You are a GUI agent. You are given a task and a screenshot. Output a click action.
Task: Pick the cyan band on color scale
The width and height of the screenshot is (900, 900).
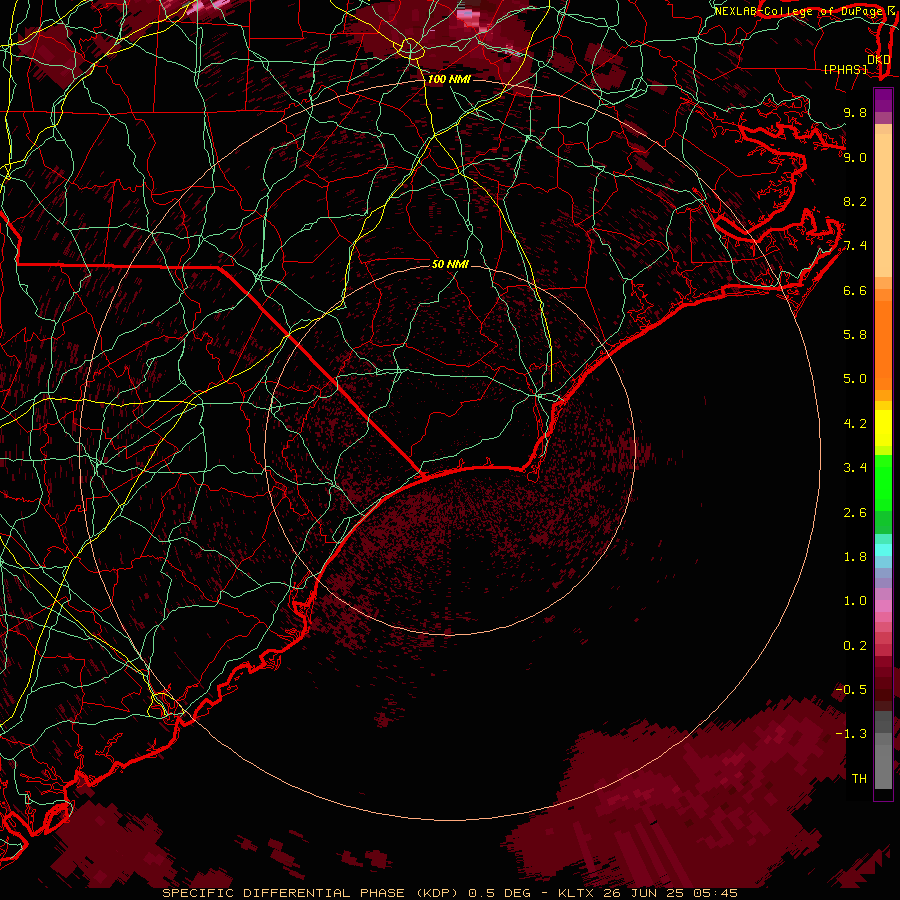[883, 550]
